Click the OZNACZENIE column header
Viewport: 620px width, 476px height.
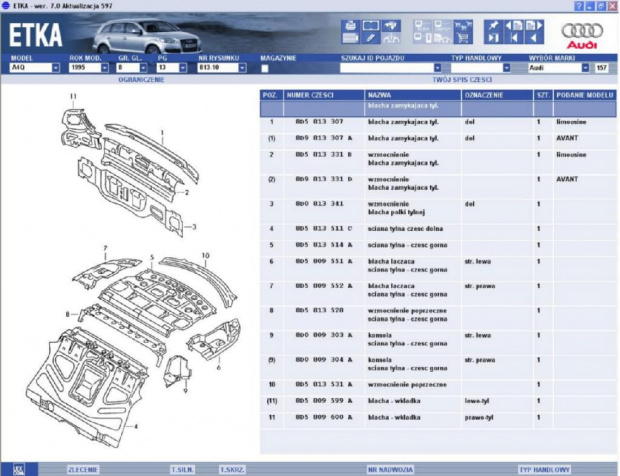[x=497, y=95]
